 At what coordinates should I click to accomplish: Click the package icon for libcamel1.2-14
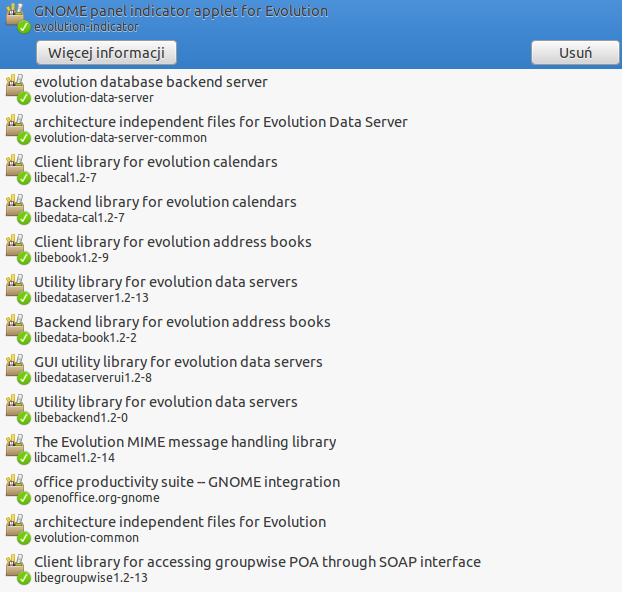[18, 449]
